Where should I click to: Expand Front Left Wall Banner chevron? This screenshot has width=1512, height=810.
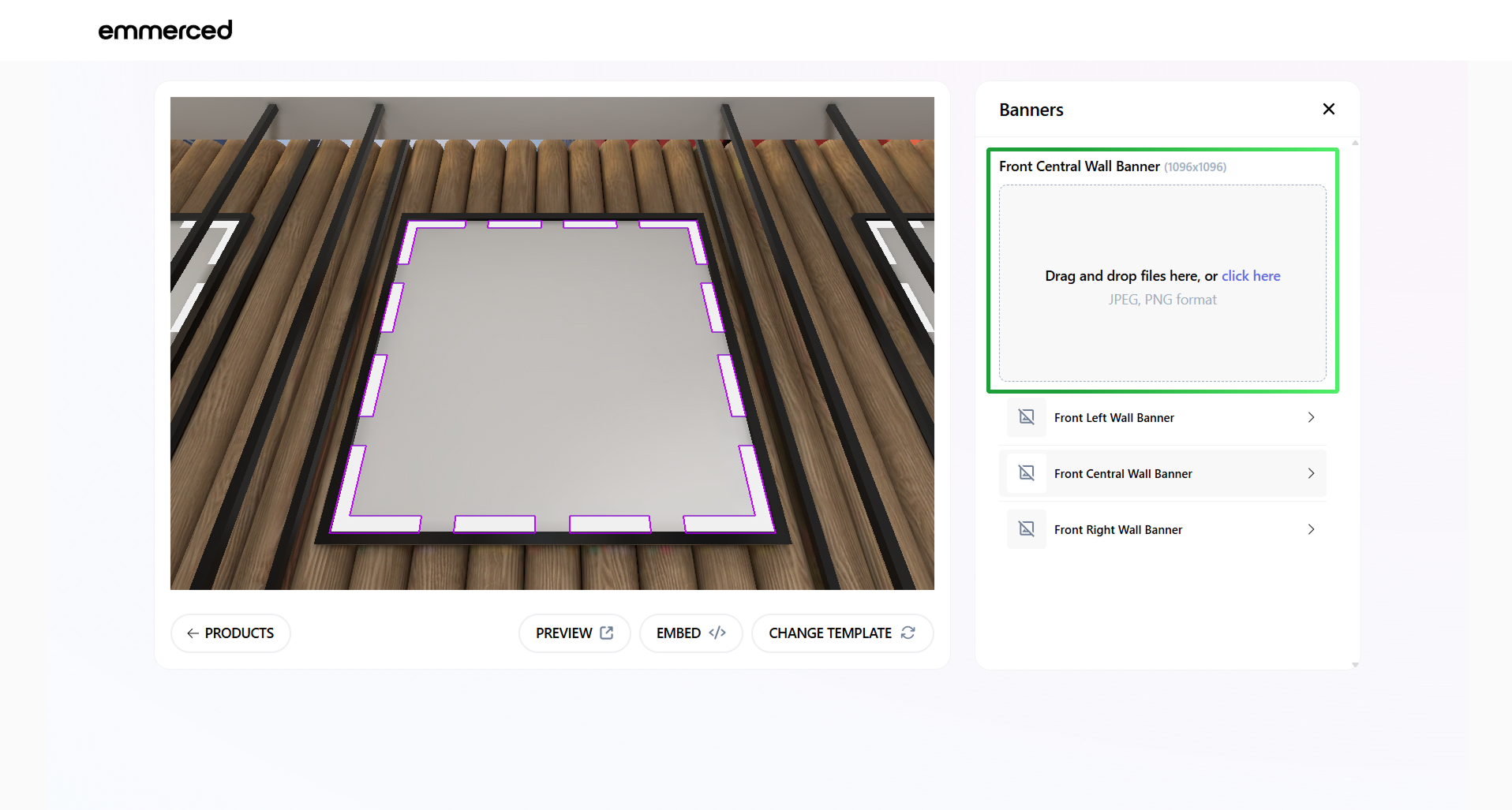(x=1310, y=417)
